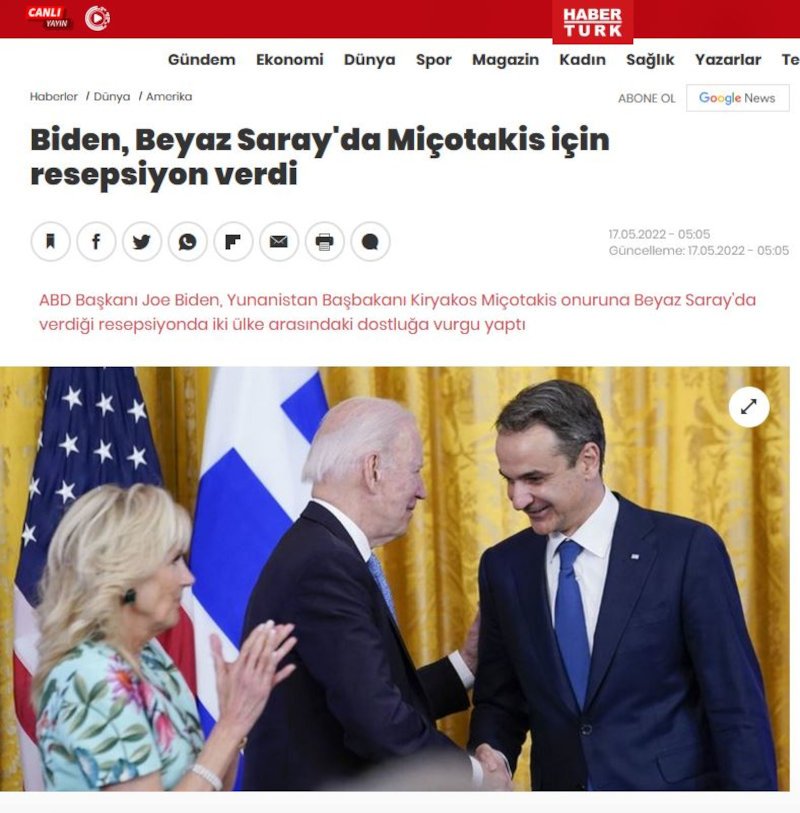Share the article on Facebook

96,242
